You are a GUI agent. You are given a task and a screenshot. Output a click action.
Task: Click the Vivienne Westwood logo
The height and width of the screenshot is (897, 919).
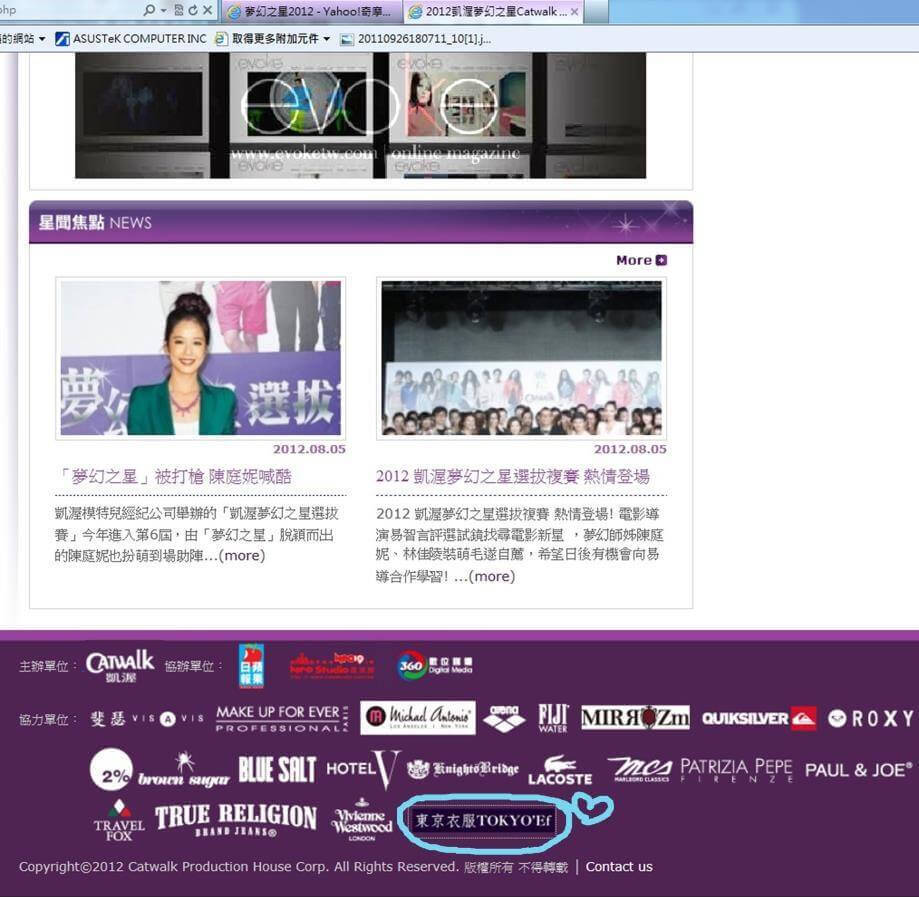pyautogui.click(x=362, y=820)
